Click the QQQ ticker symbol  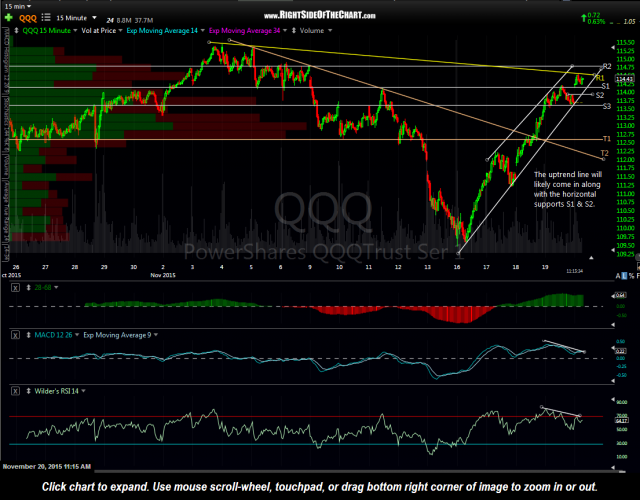pos(28,18)
